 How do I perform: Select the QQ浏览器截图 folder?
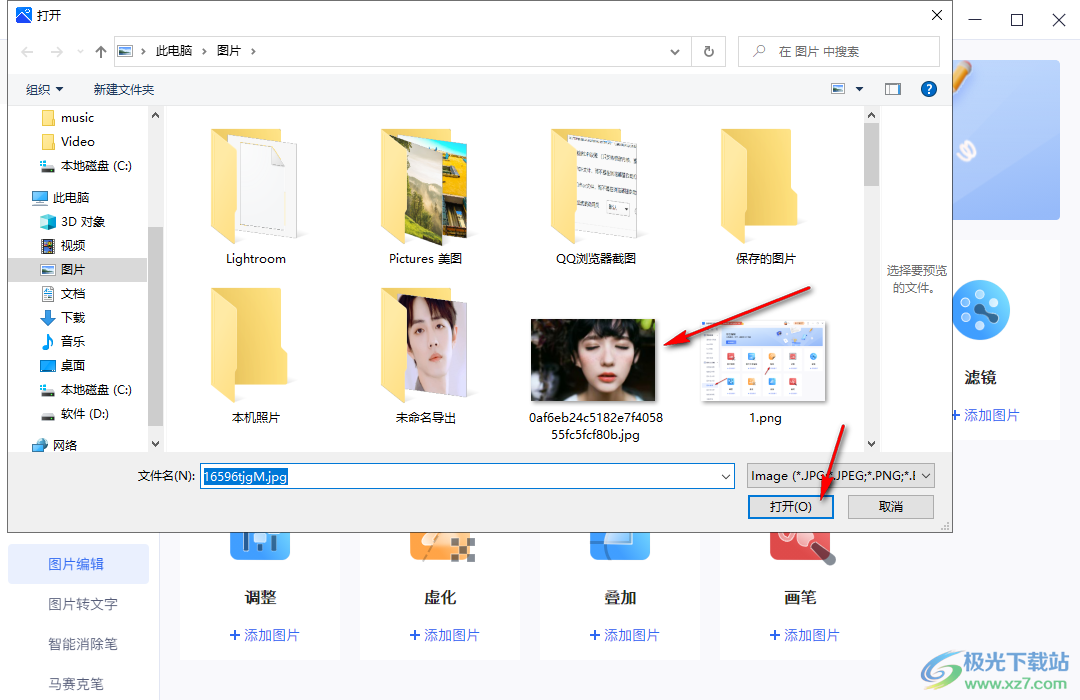(596, 196)
